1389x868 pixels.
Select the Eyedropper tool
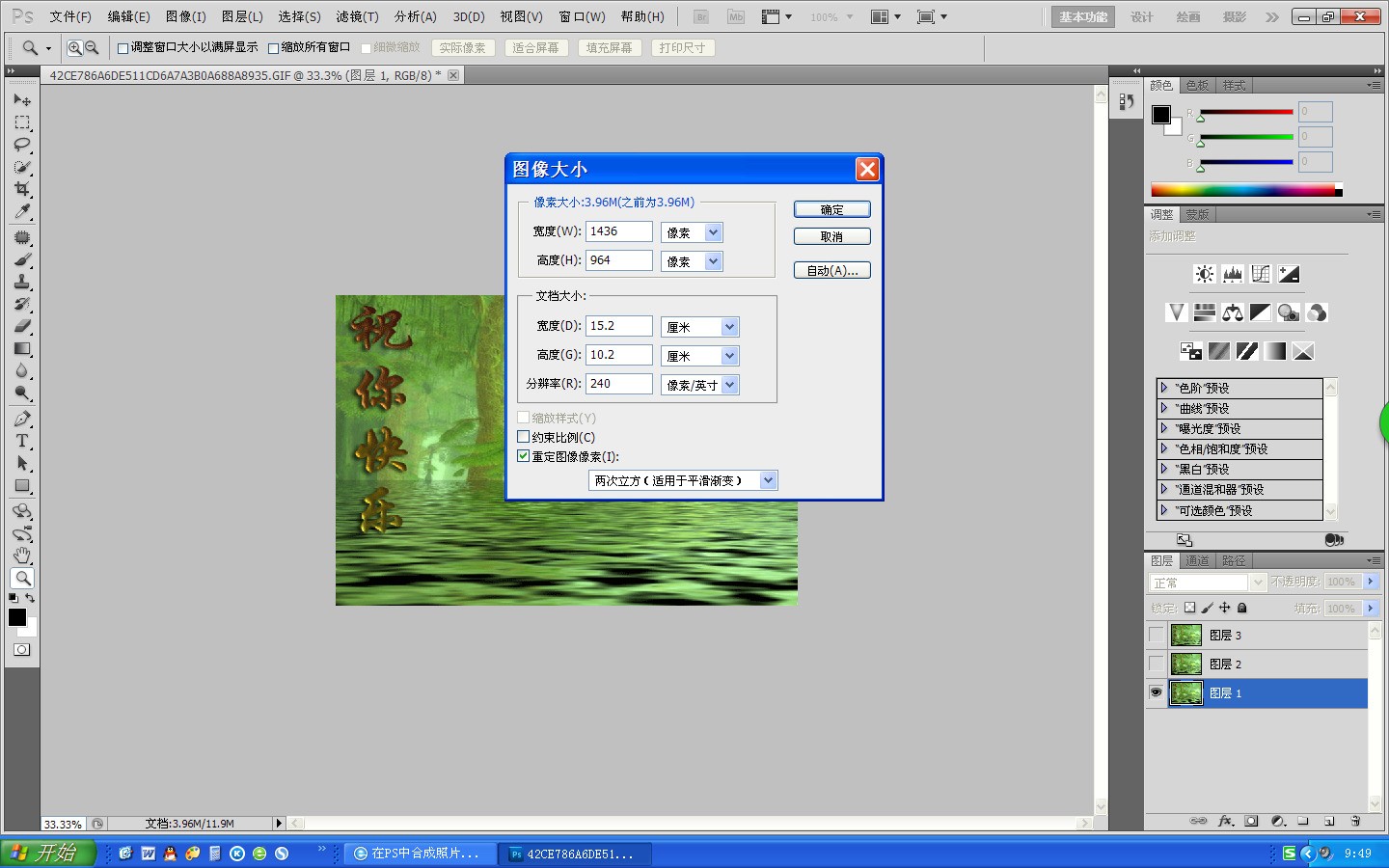pos(22,211)
